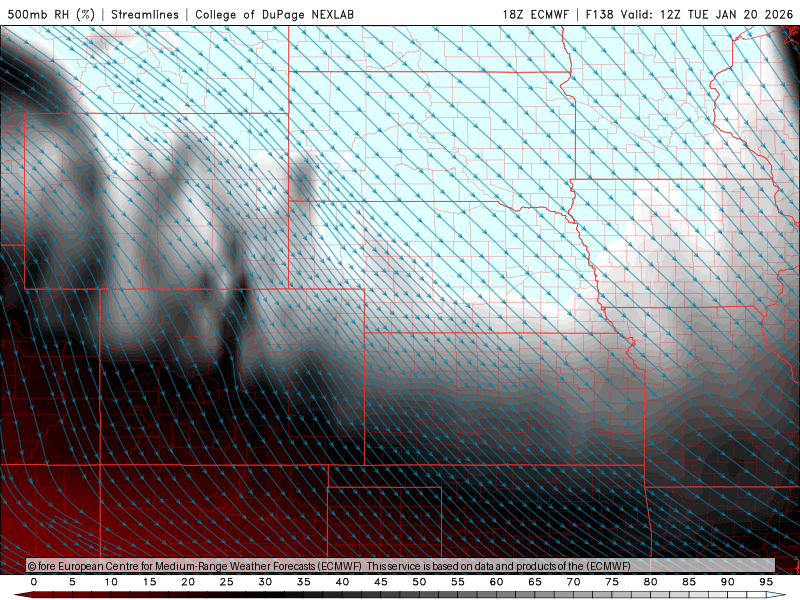Click the "90" colorbar scale label
The image size is (800, 600).
(x=728, y=582)
